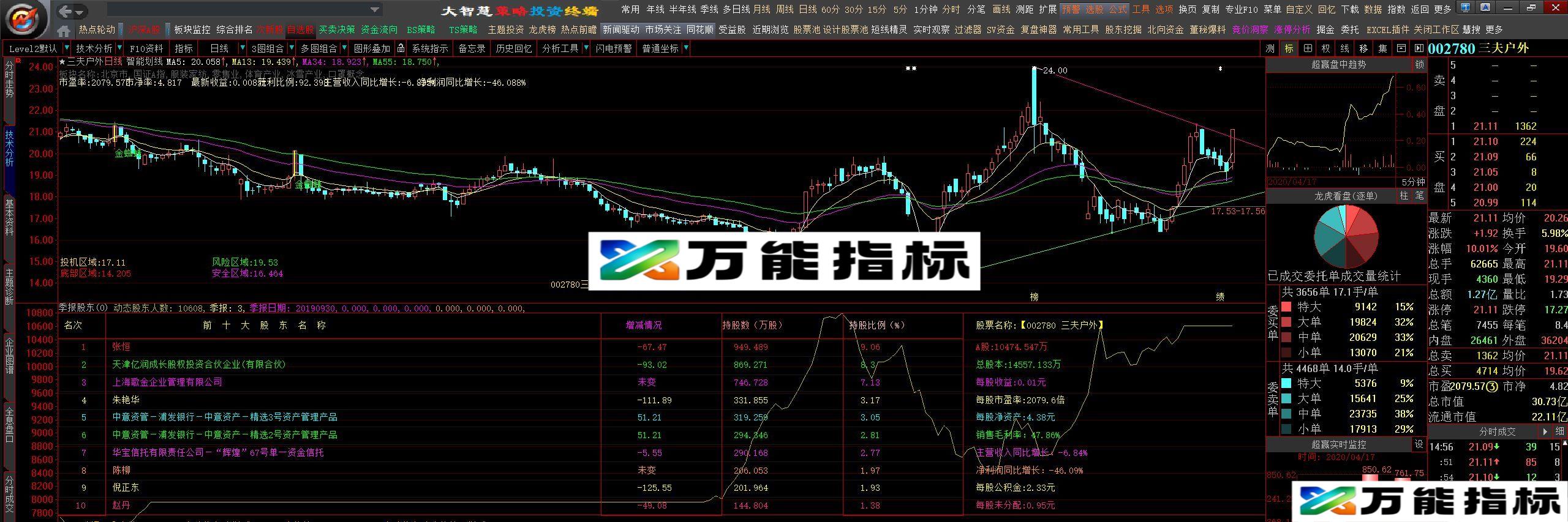Open 资金流向 page

(x=379, y=29)
